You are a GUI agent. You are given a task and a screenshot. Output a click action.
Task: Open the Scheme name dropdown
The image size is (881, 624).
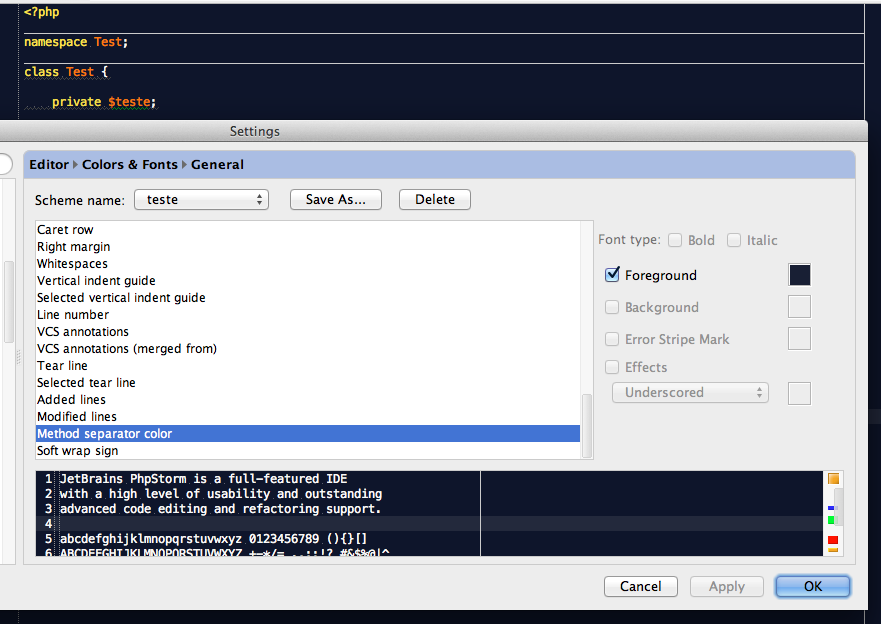(x=201, y=199)
